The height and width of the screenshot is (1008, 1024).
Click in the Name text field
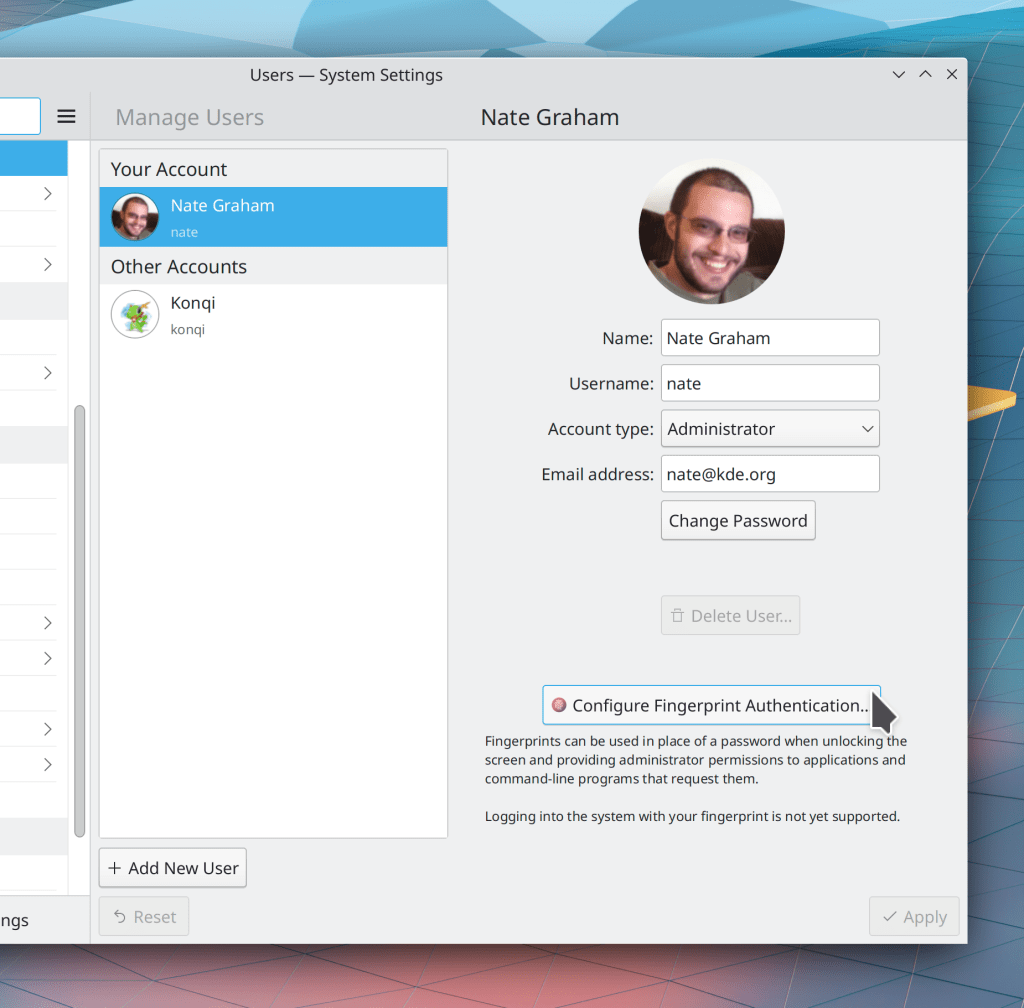pos(769,338)
